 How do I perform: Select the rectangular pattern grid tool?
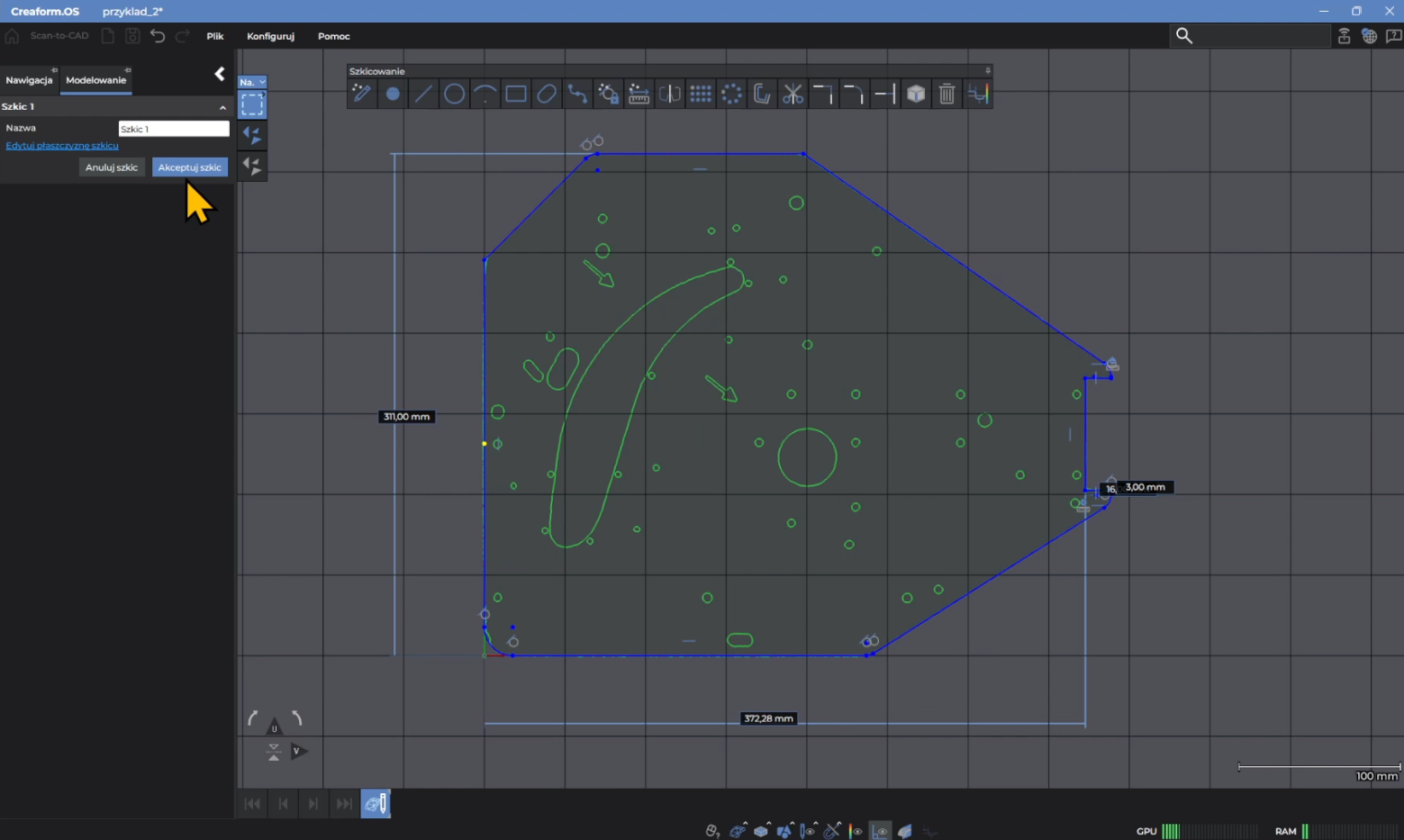click(x=701, y=94)
